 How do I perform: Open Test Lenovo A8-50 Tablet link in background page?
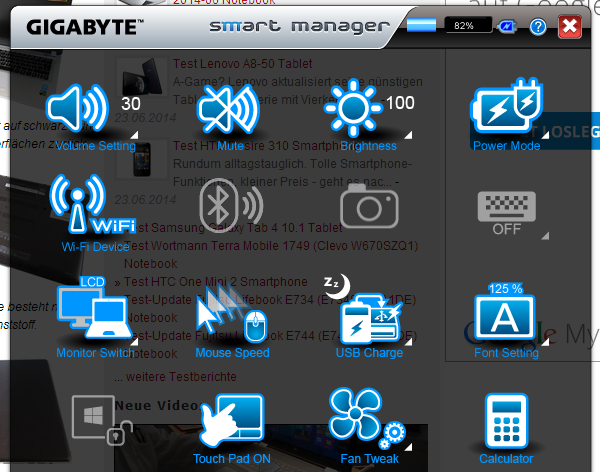click(x=242, y=64)
